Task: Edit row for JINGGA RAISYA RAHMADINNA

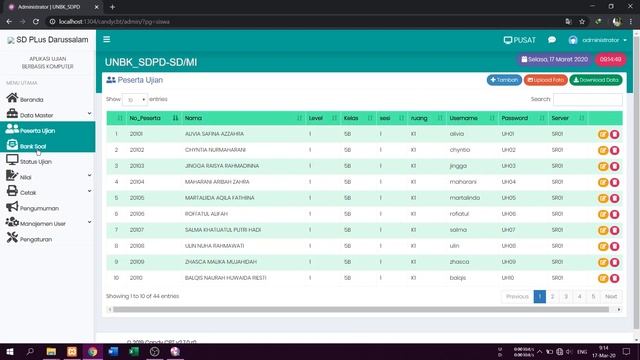Action: 603,166
